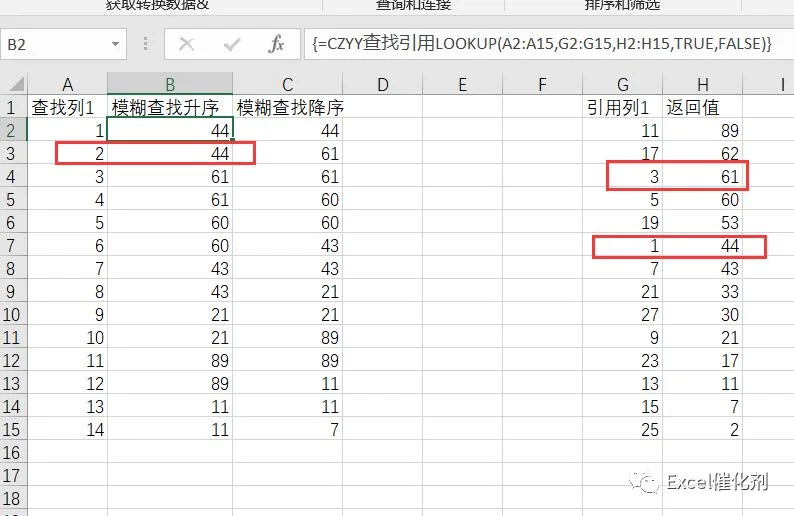This screenshot has height=516, width=794.
Task: Click the formula bar options dots handle
Action: coord(145,44)
